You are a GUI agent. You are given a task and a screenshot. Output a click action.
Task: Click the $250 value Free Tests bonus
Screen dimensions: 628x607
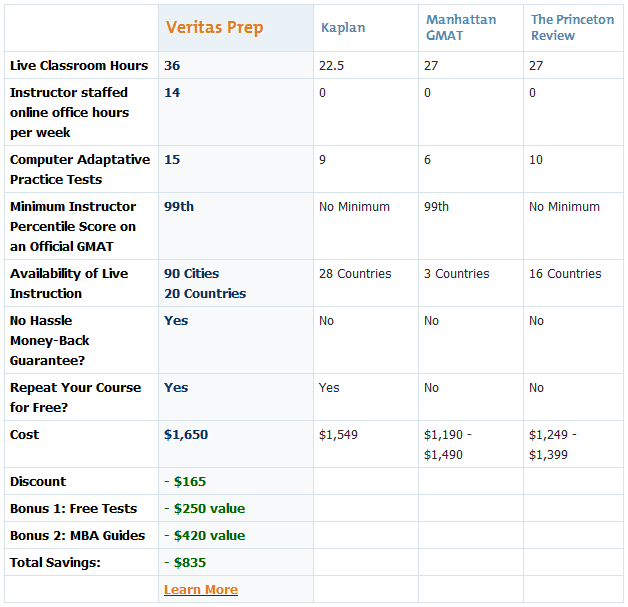(205, 509)
